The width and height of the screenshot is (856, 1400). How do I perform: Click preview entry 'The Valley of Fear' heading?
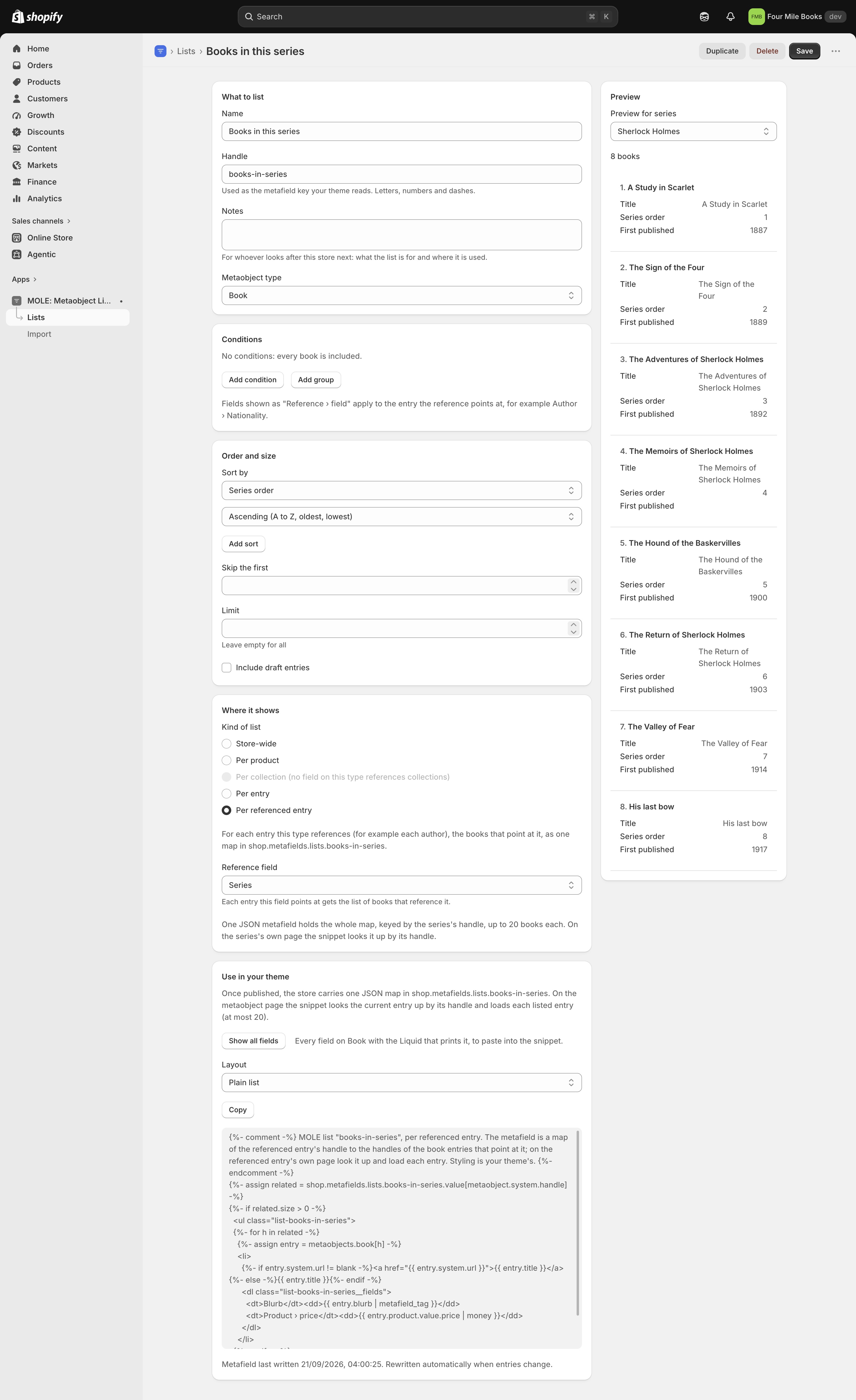(x=661, y=727)
